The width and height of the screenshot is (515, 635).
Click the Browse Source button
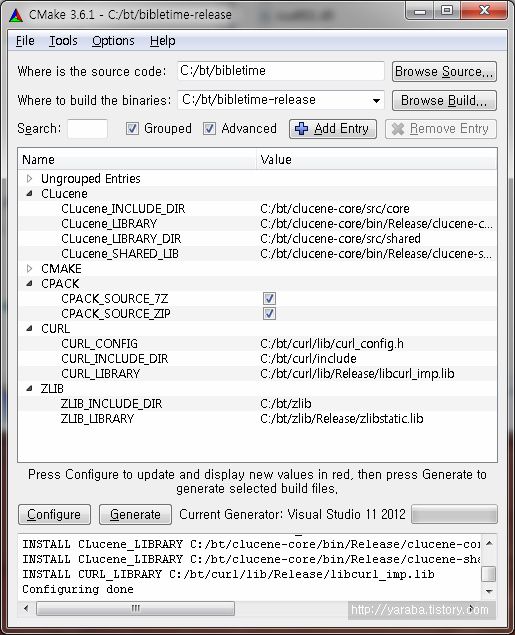click(x=444, y=72)
